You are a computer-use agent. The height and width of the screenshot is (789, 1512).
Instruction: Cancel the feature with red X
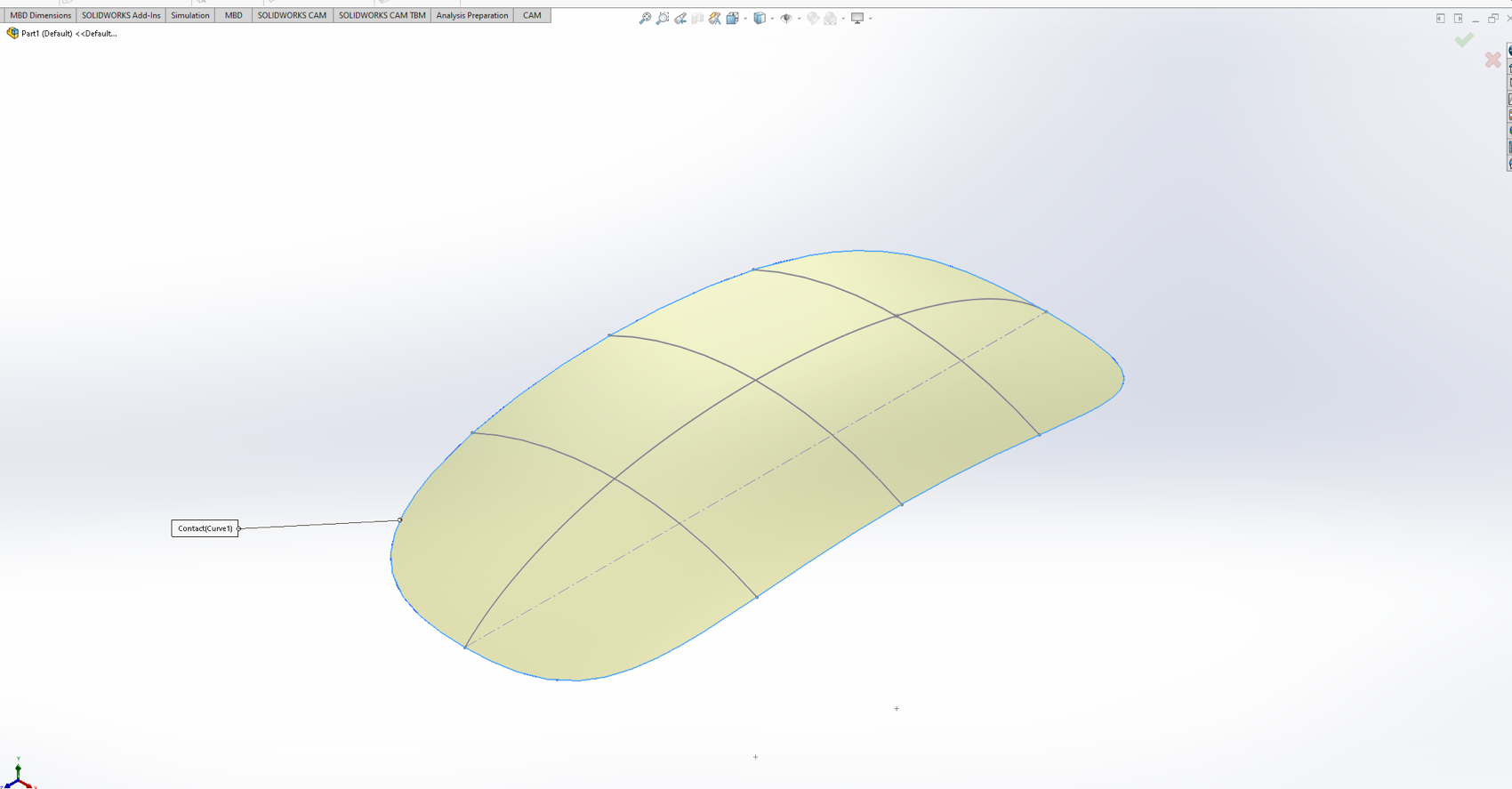click(x=1492, y=60)
